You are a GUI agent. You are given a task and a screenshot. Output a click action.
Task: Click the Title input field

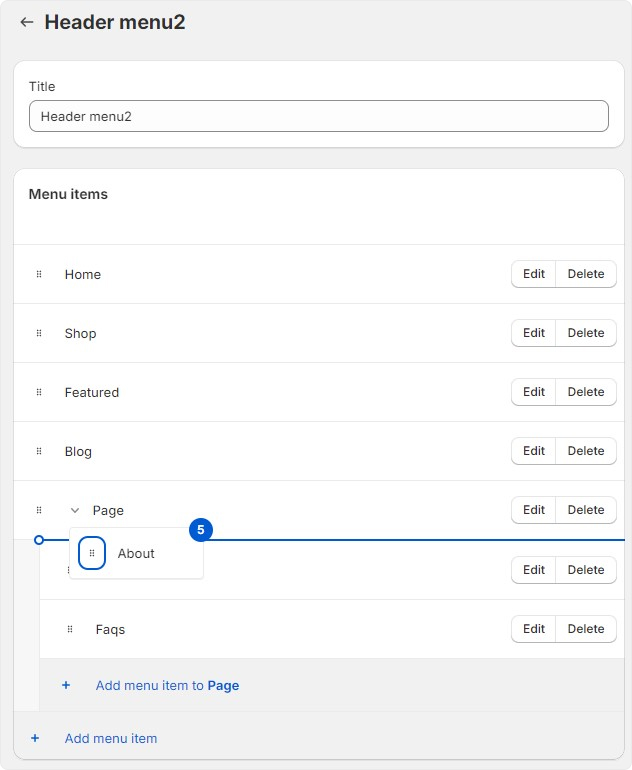click(318, 116)
